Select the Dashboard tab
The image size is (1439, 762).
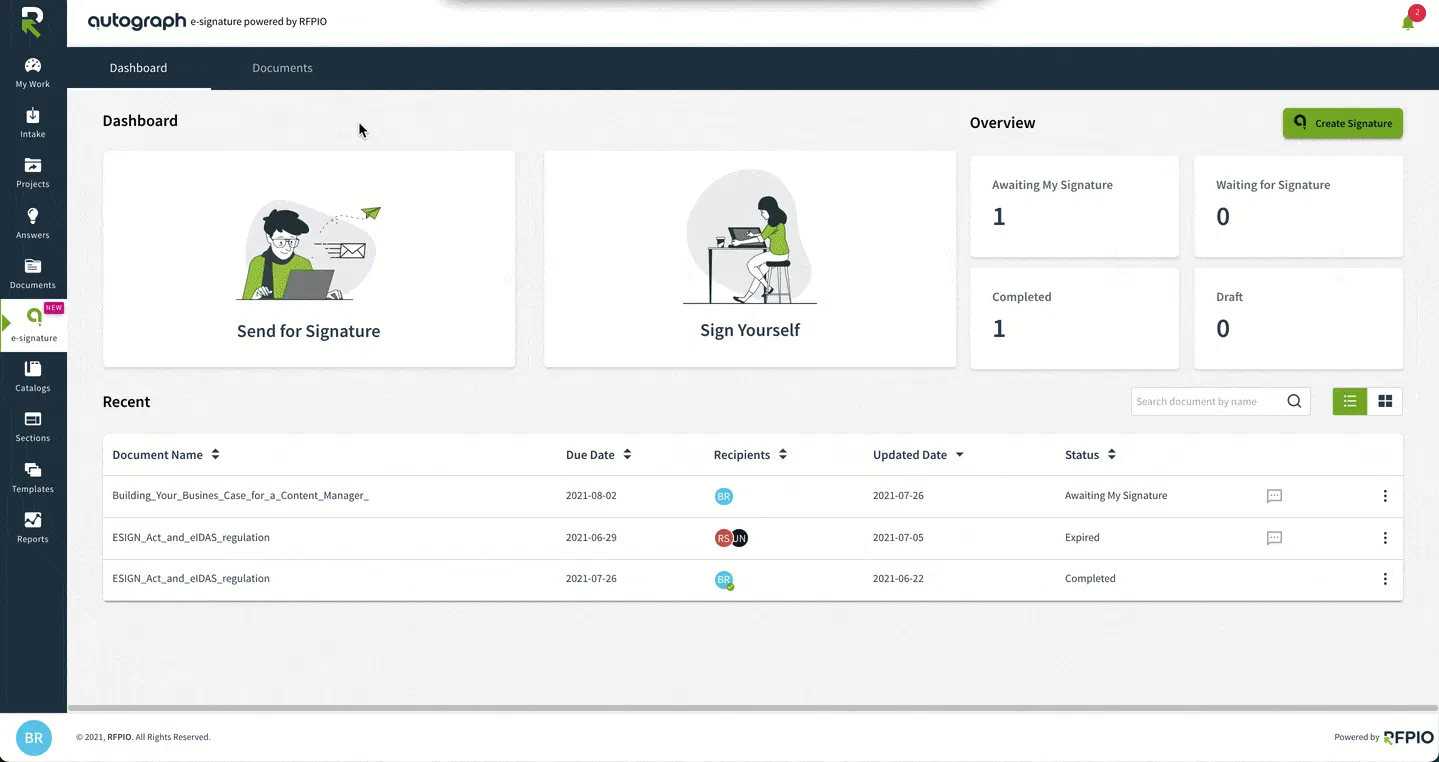[139, 68]
